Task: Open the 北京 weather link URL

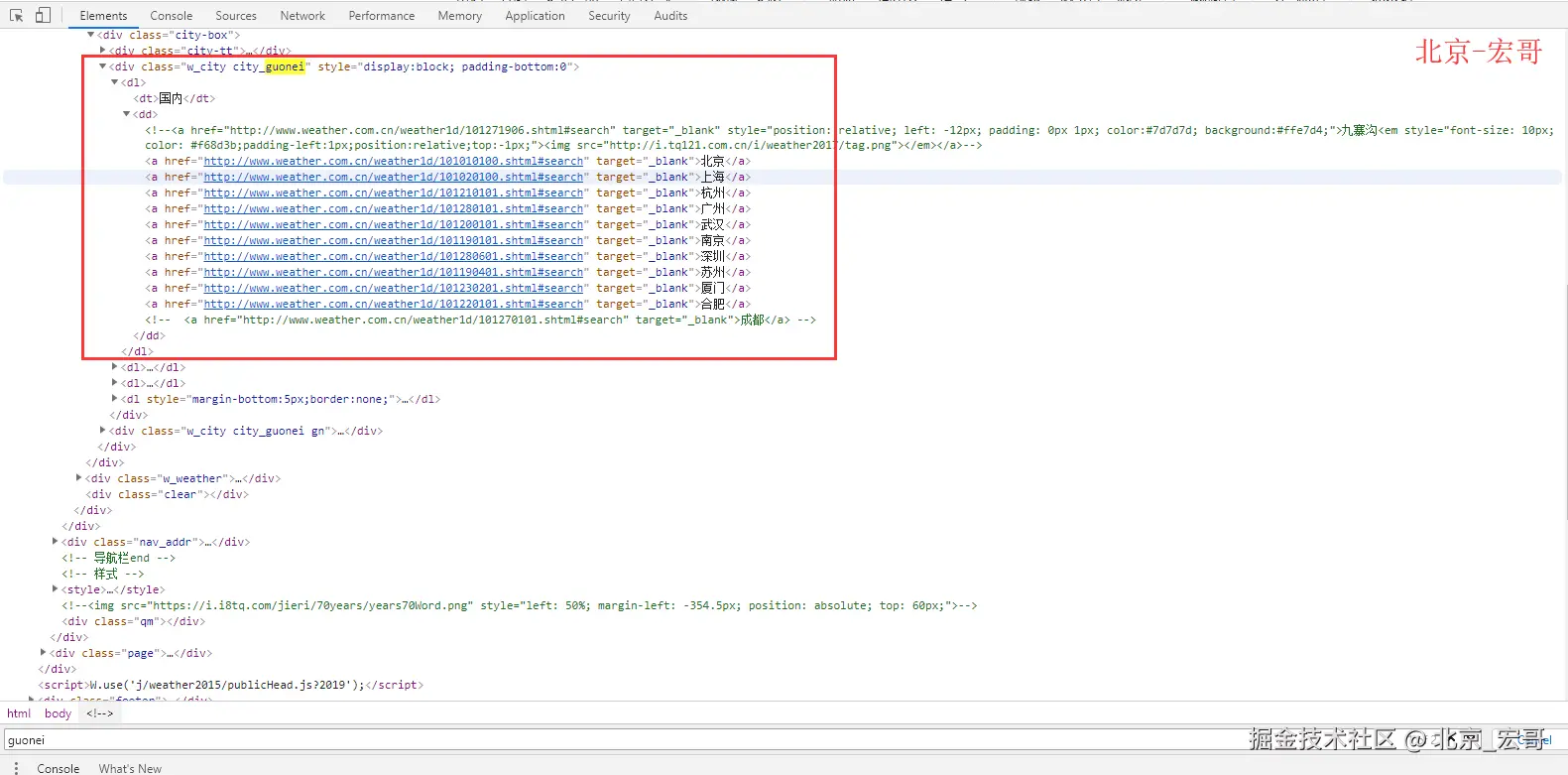Action: [394, 161]
